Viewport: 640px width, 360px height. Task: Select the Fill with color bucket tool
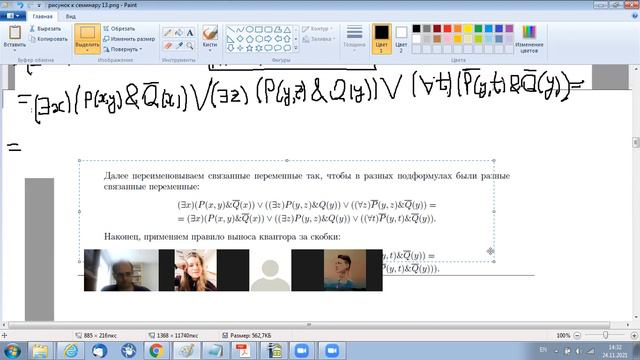coord(179,33)
